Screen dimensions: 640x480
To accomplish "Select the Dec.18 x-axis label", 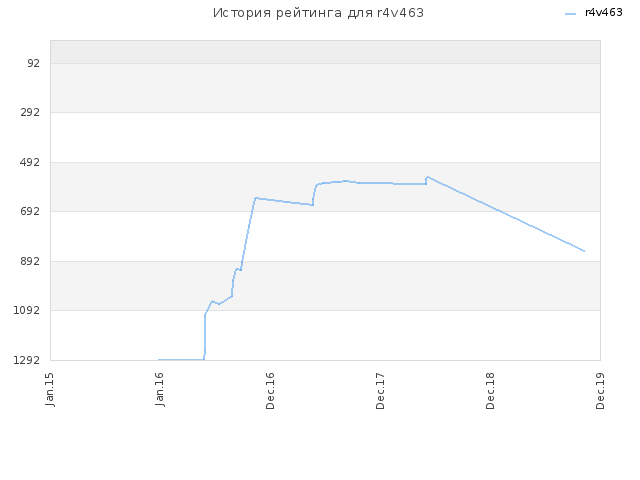I will (490, 391).
